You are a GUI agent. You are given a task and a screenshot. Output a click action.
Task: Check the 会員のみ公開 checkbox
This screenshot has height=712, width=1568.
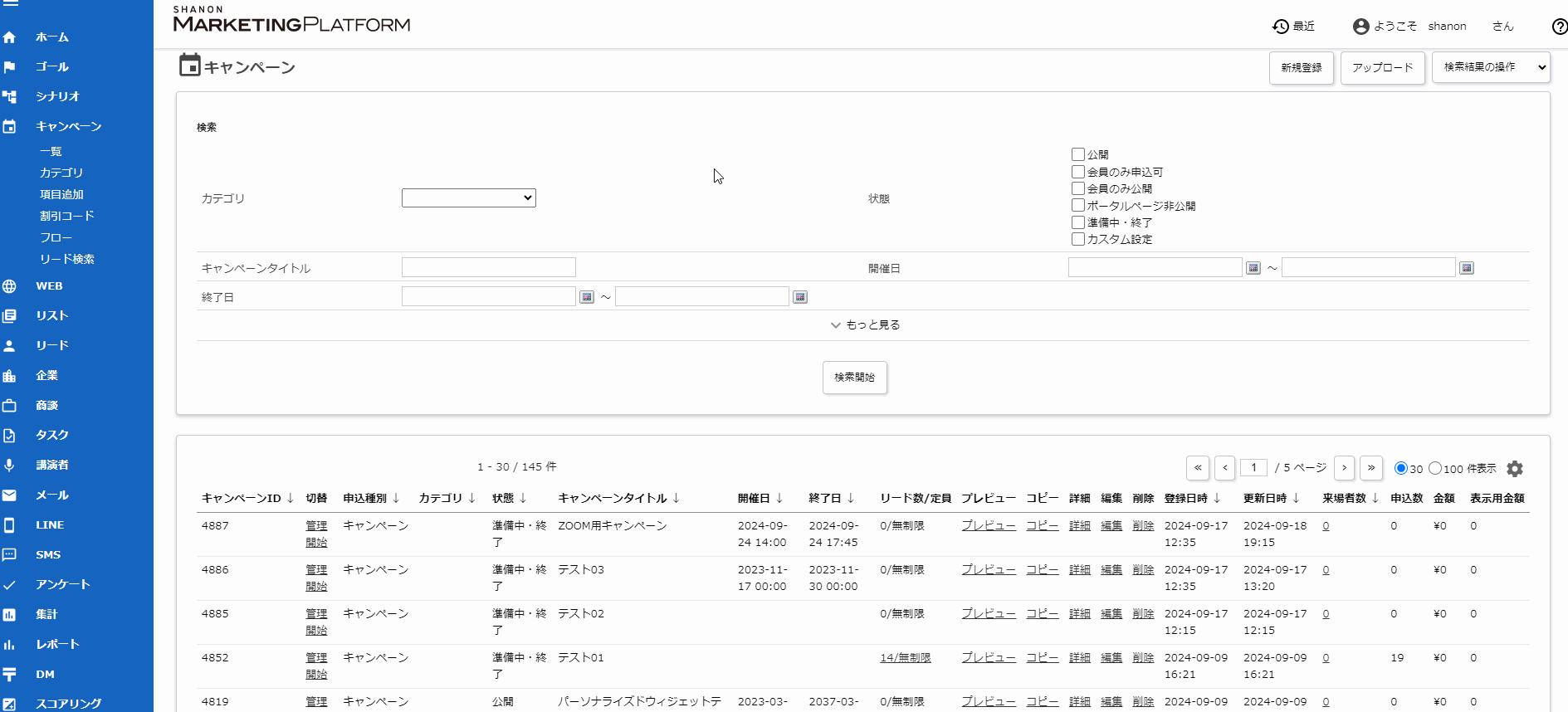[x=1078, y=188]
